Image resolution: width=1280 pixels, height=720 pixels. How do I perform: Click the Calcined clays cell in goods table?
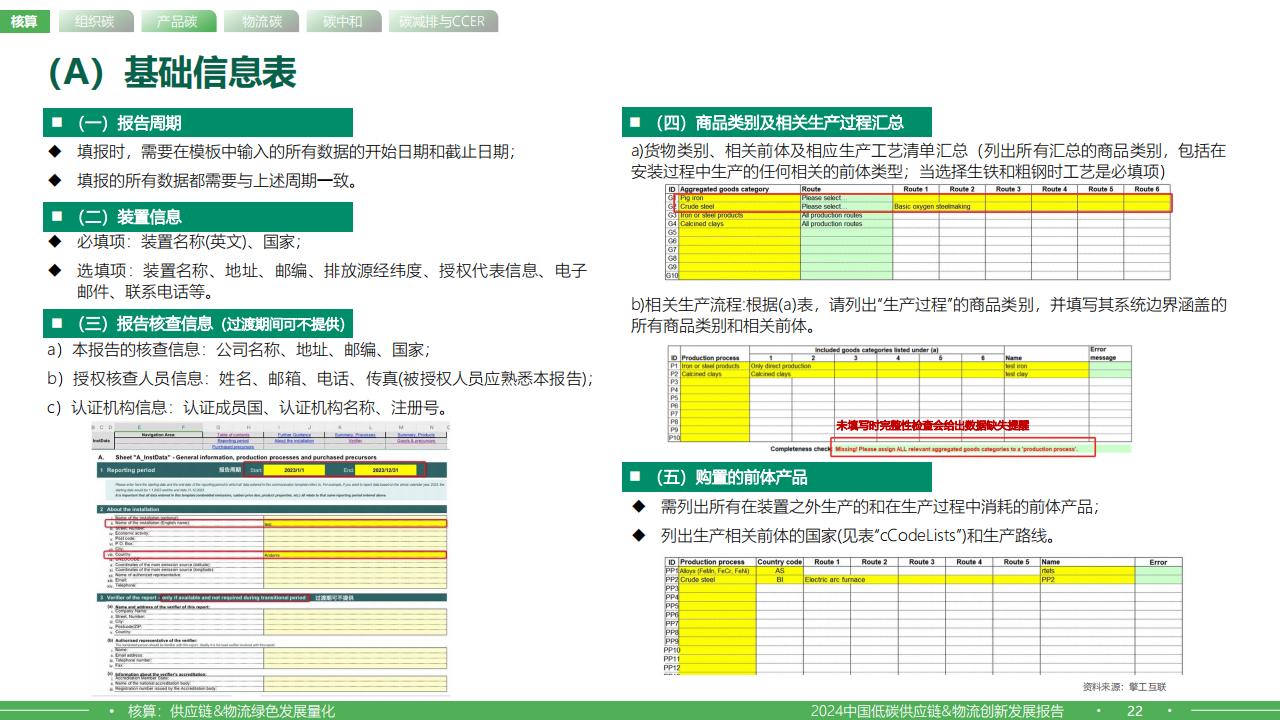(x=739, y=224)
